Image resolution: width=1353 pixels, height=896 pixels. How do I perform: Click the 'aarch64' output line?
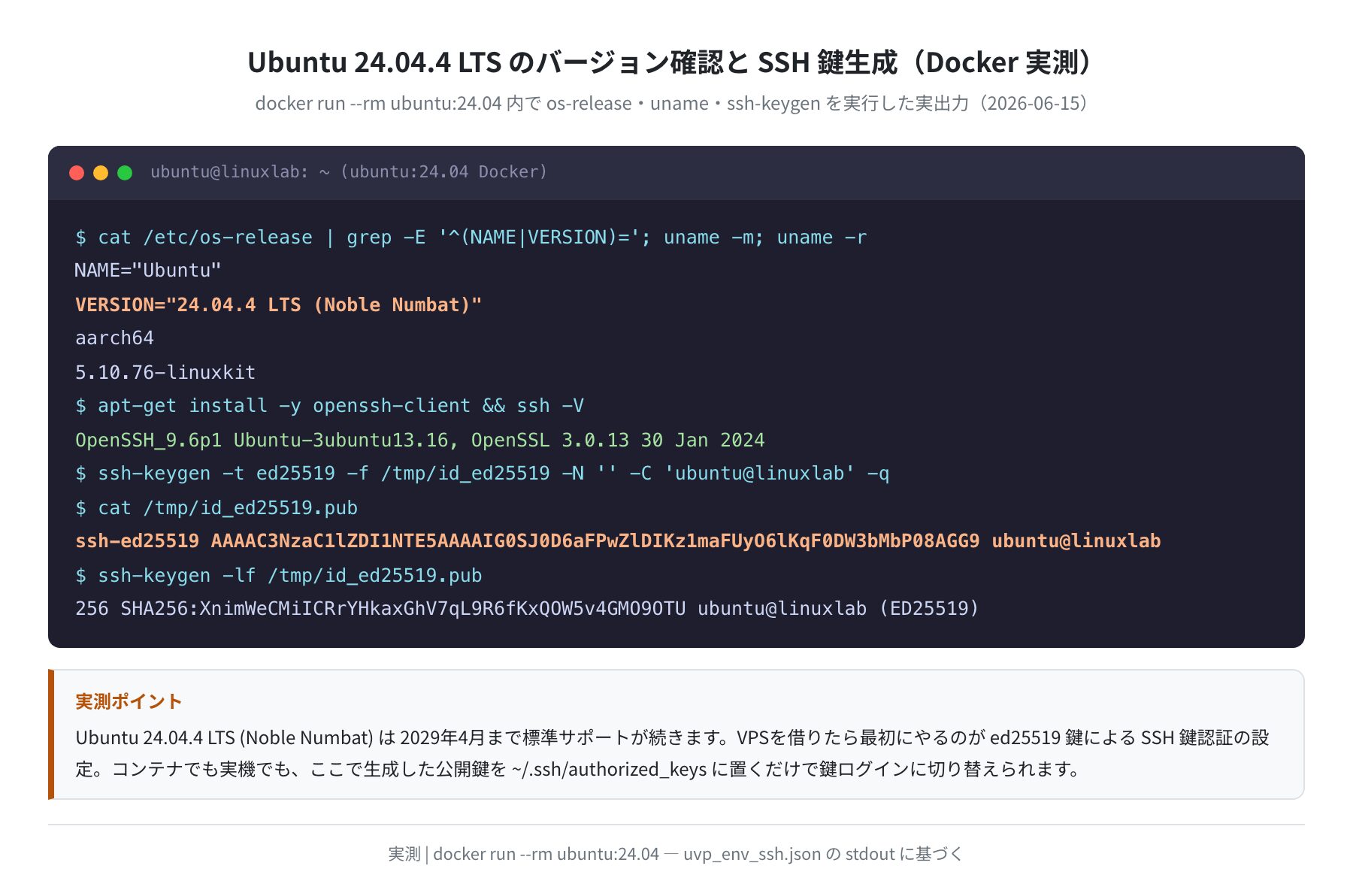[x=114, y=338]
